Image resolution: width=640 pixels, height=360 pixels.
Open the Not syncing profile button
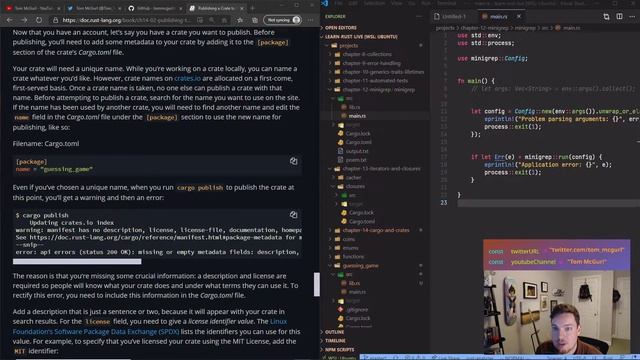pos(282,20)
